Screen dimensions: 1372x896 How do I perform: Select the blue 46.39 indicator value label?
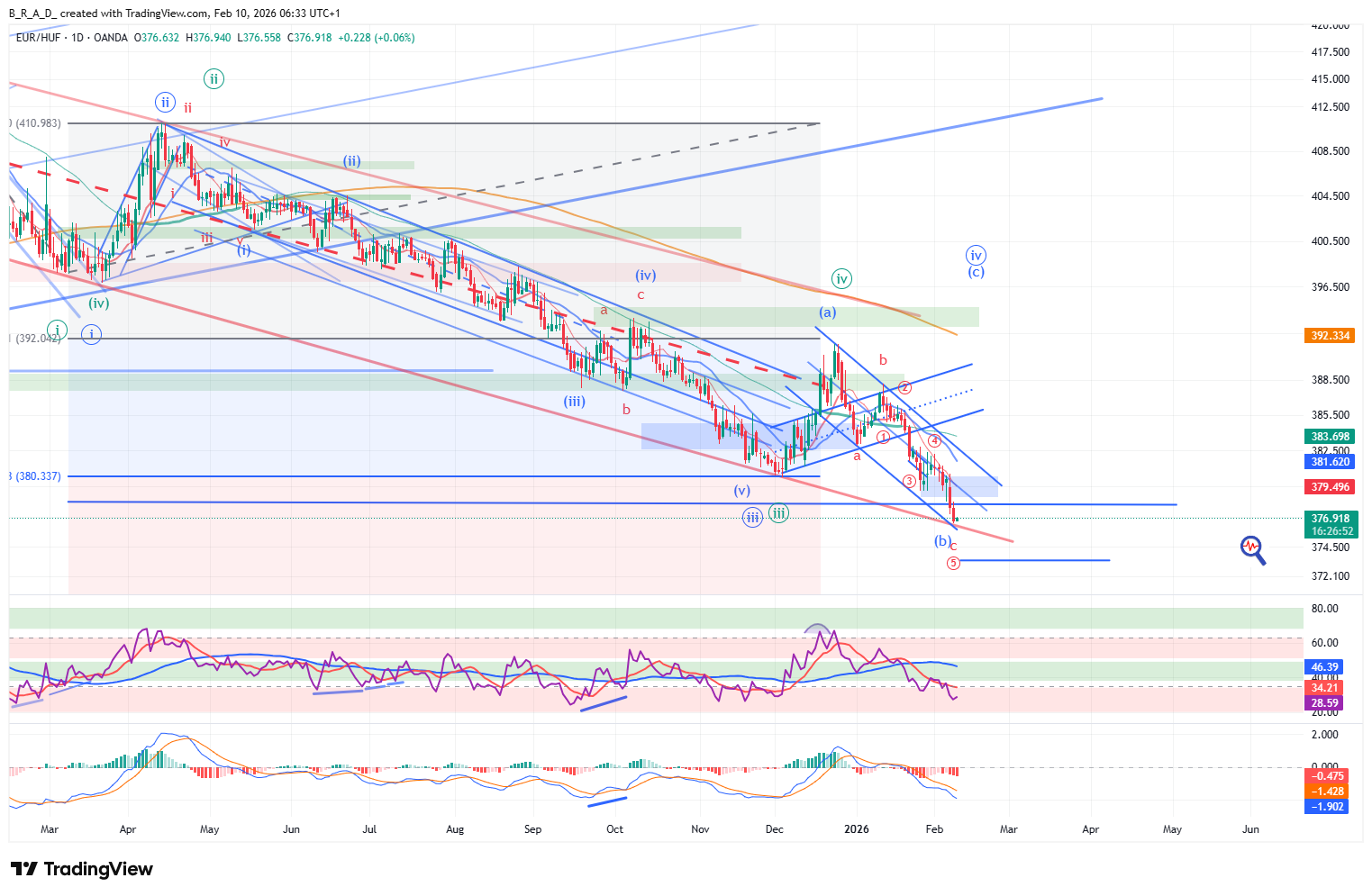1324,667
